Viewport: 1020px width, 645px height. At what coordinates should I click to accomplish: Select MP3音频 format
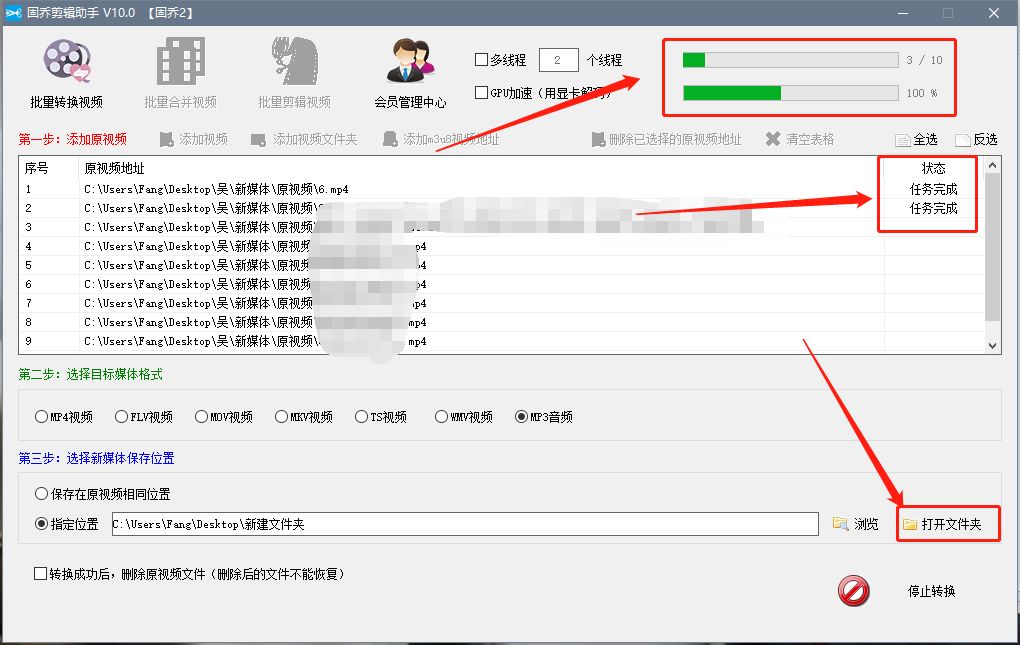[x=544, y=417]
